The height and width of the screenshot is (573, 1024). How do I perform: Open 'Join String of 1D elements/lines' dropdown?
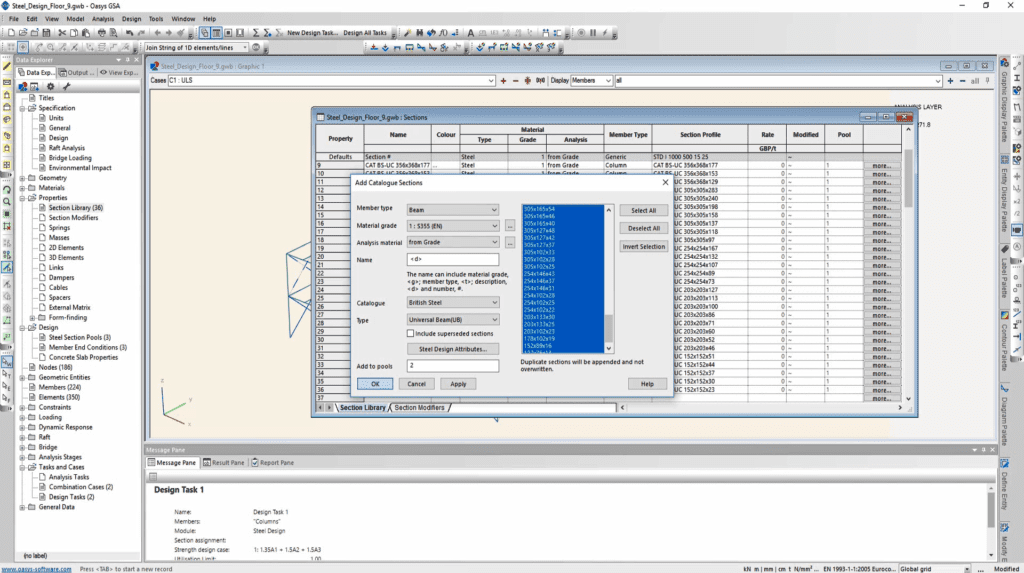point(196,48)
